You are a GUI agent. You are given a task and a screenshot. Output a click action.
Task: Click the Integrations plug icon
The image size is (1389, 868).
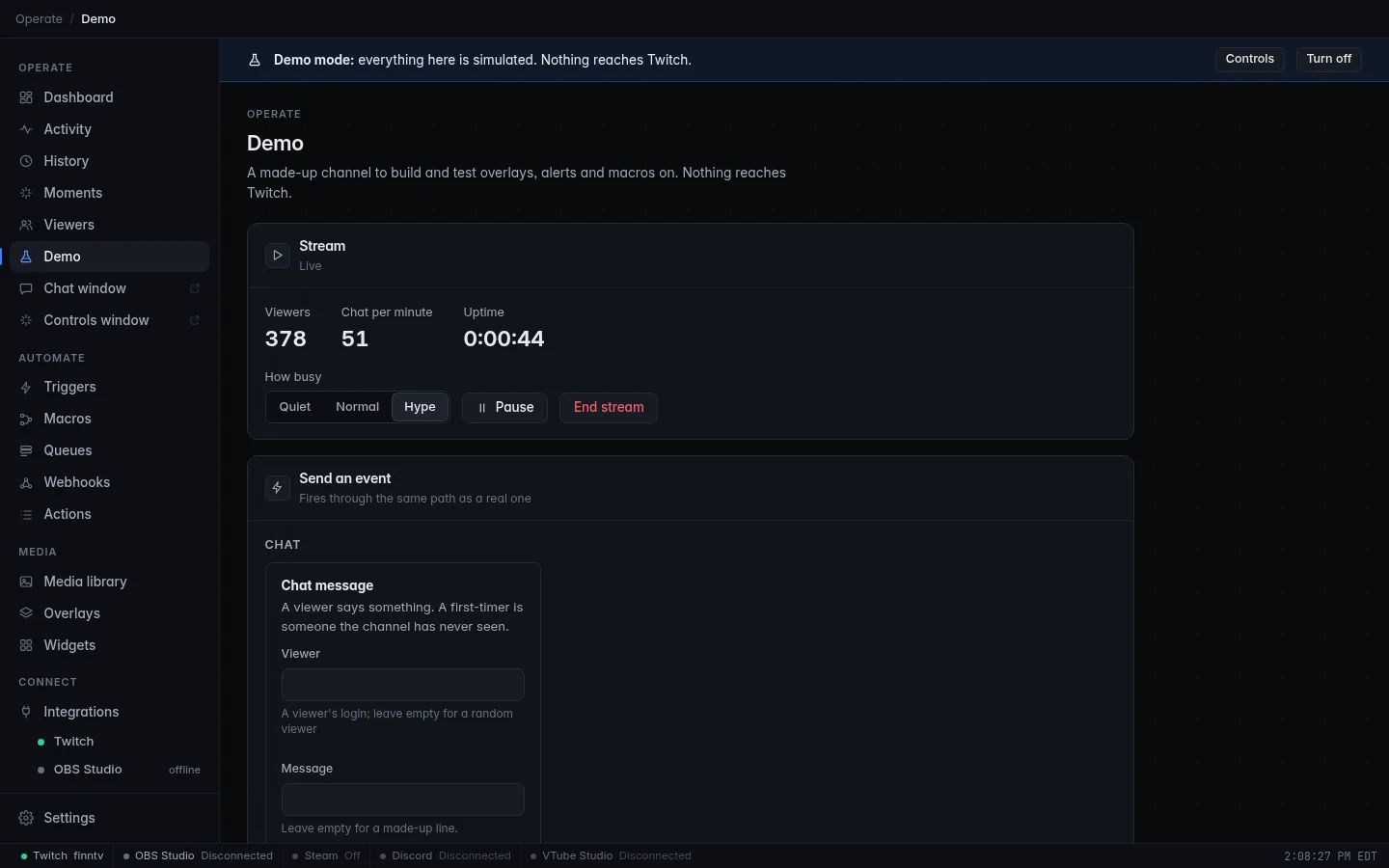point(26,712)
